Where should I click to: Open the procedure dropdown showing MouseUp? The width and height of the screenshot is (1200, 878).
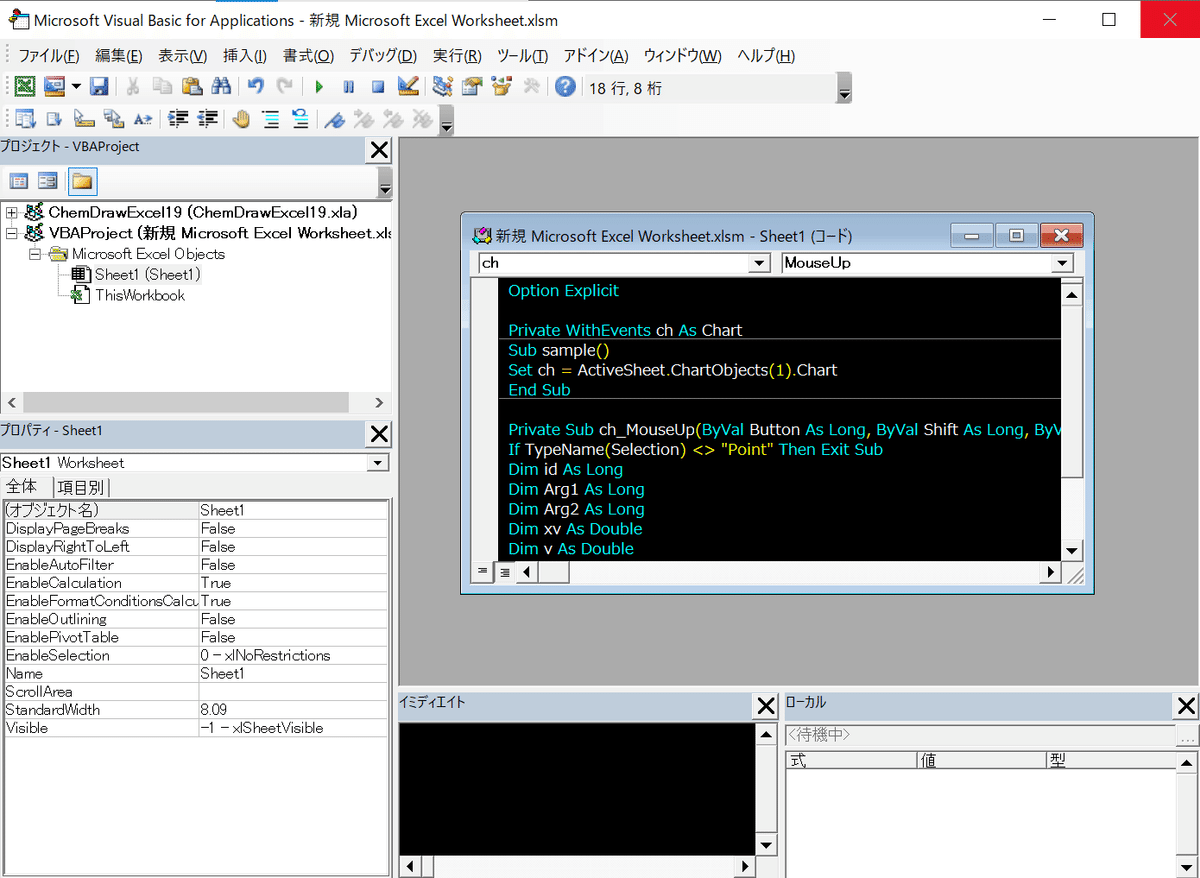point(1063,263)
